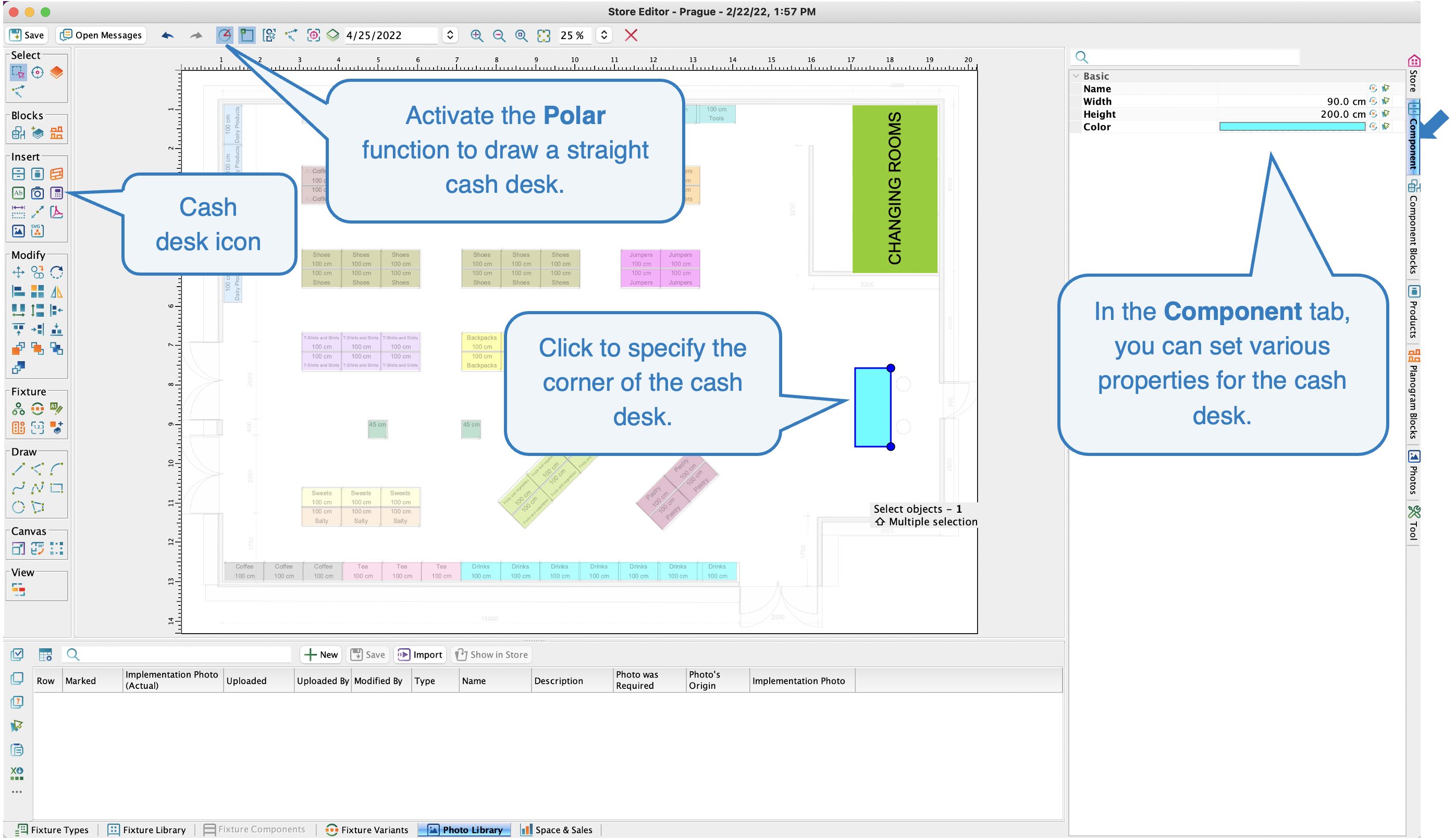The height and width of the screenshot is (840, 1456).
Task: Select the Rotate tool in Modify
Action: [56, 273]
